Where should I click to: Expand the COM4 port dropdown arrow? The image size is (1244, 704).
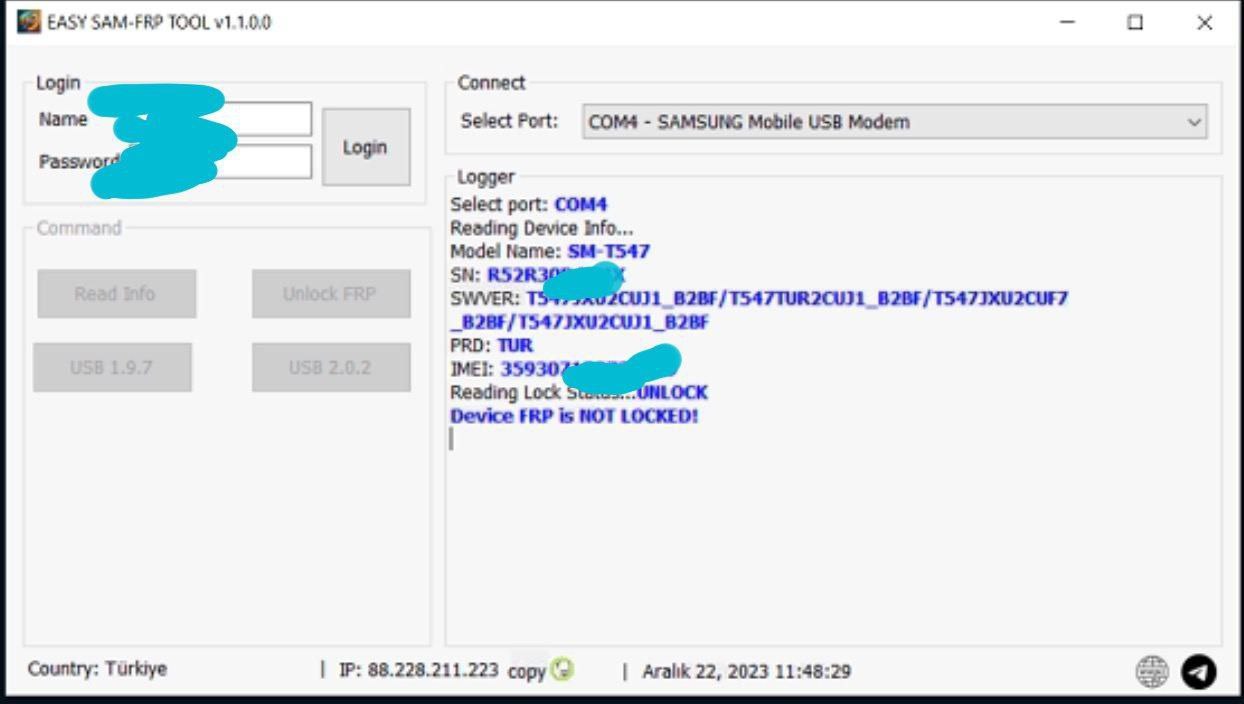[x=1193, y=122]
